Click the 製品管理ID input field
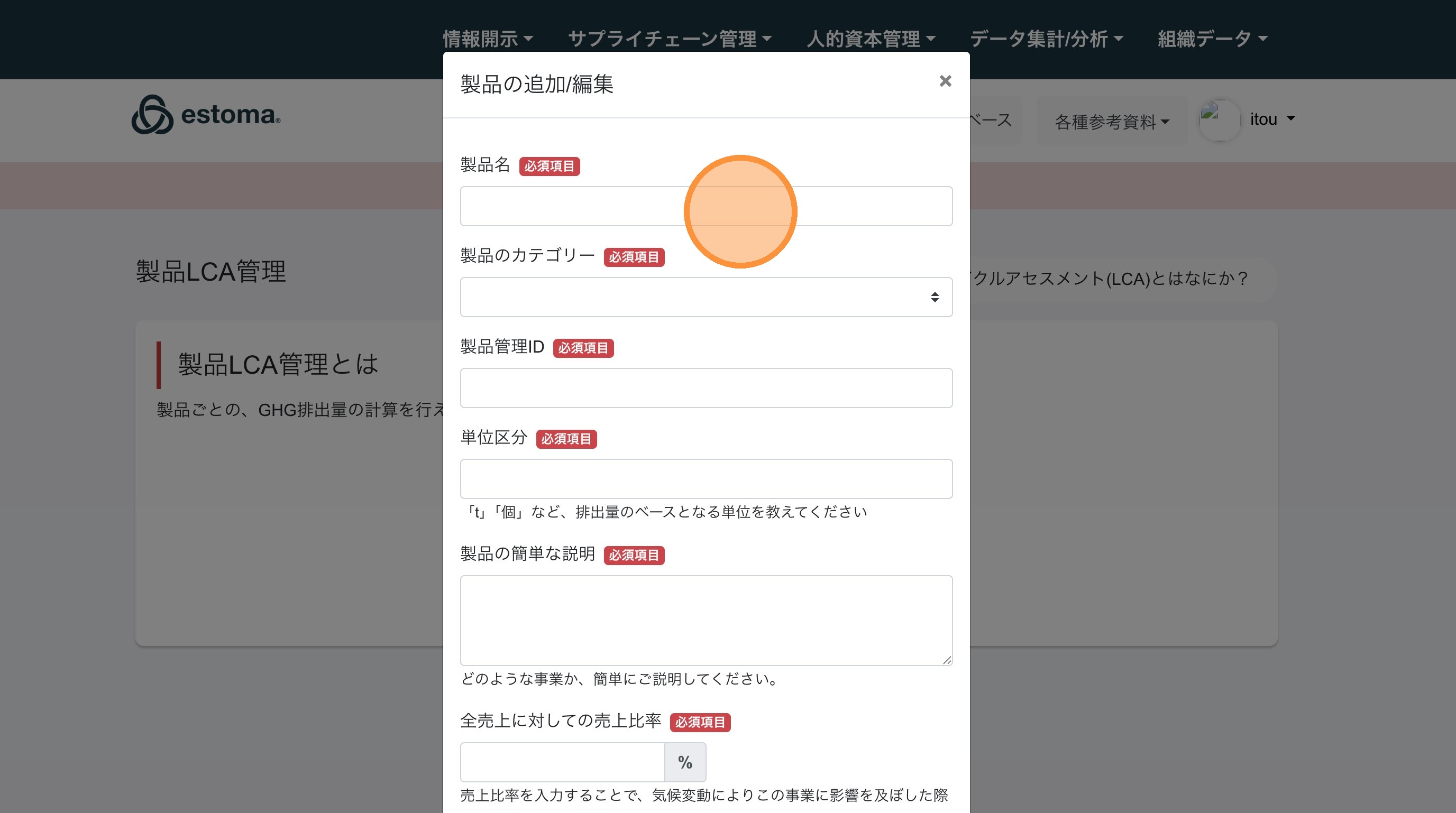1456x813 pixels. pos(706,388)
